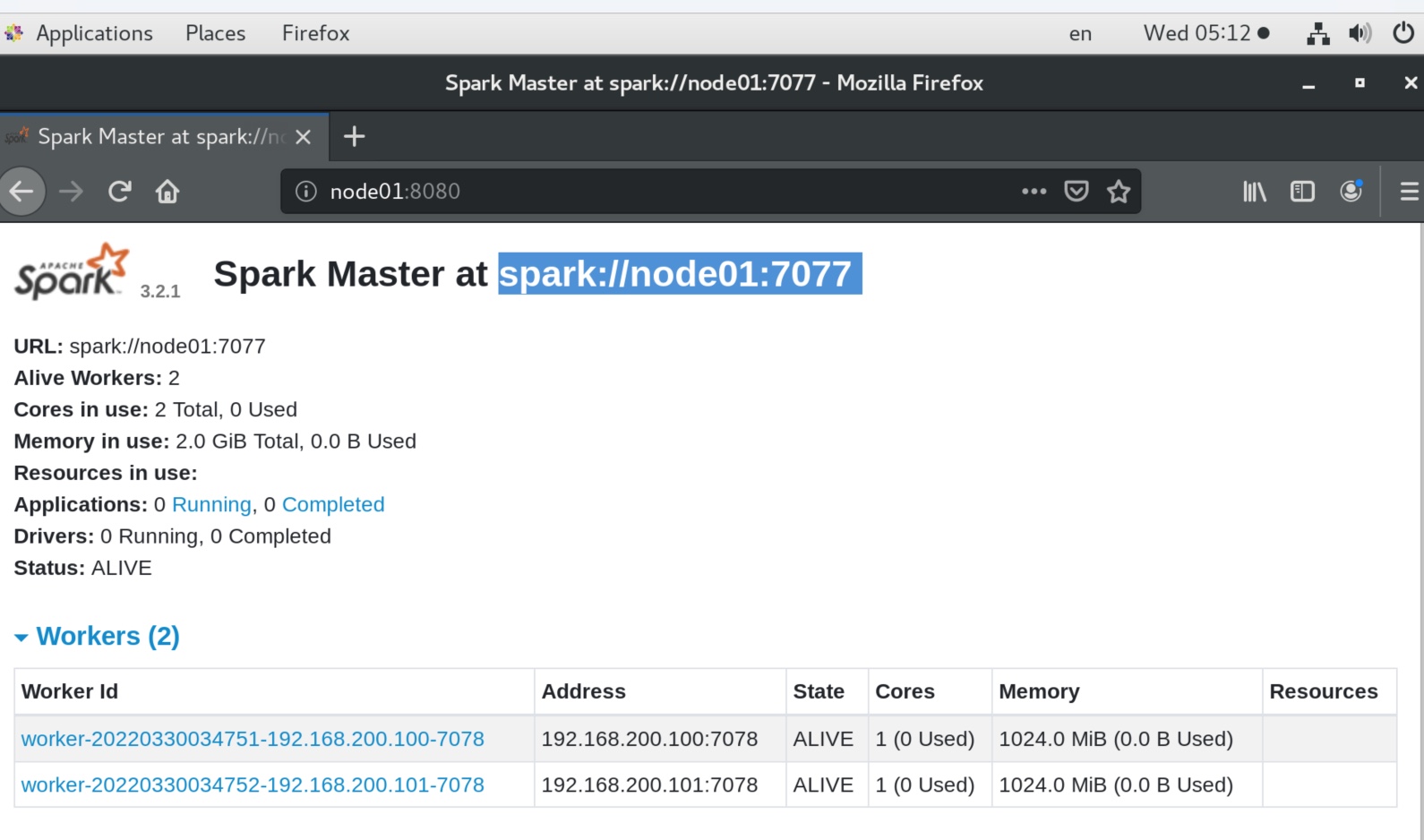Viewport: 1424px width, 840px height.
Task: Open the volume control icon
Action: click(1360, 34)
